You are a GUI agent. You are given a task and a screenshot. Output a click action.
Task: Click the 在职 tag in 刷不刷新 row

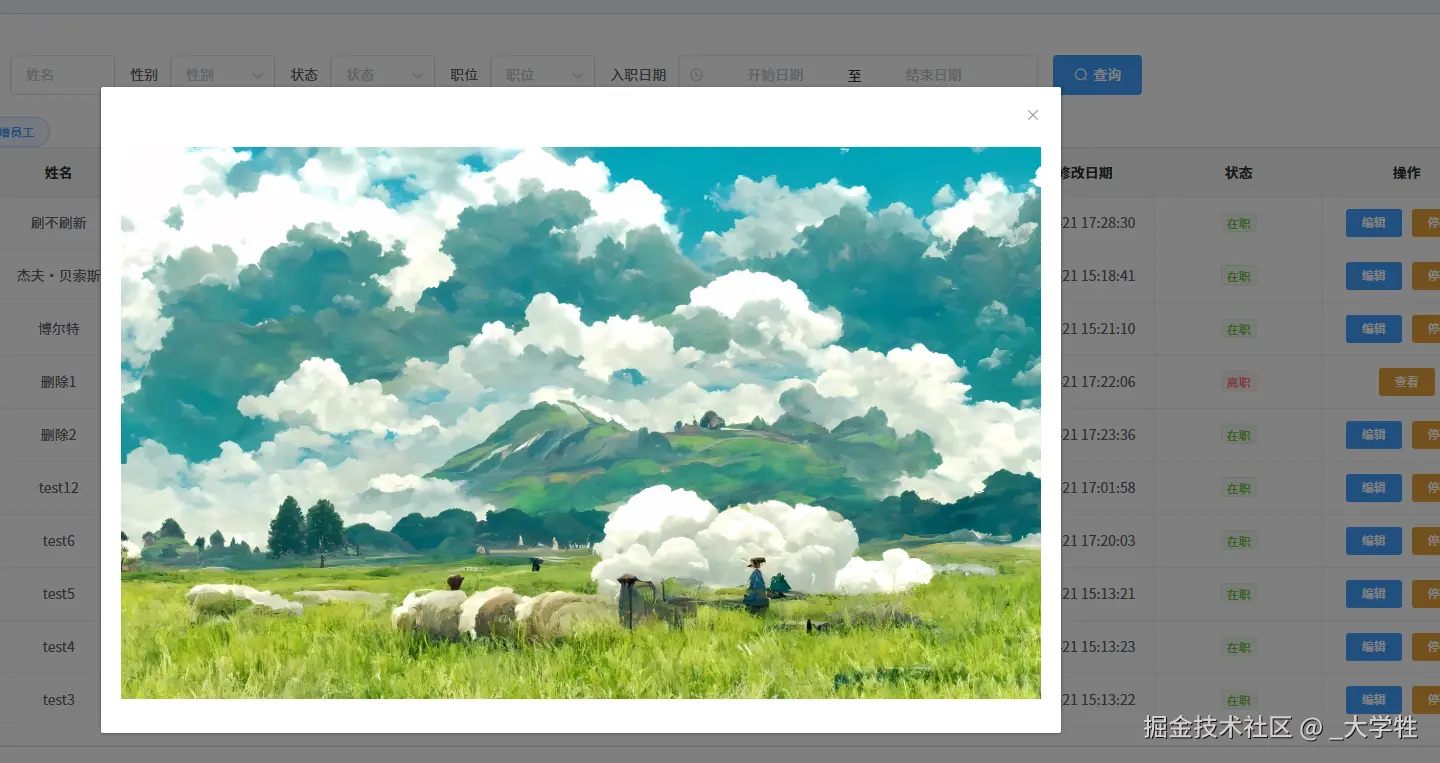(x=1239, y=224)
